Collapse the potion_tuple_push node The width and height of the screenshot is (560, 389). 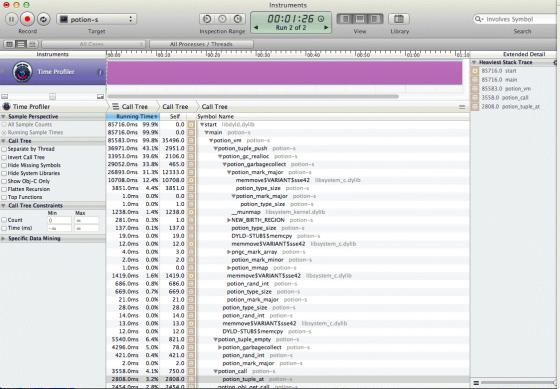pos(215,148)
